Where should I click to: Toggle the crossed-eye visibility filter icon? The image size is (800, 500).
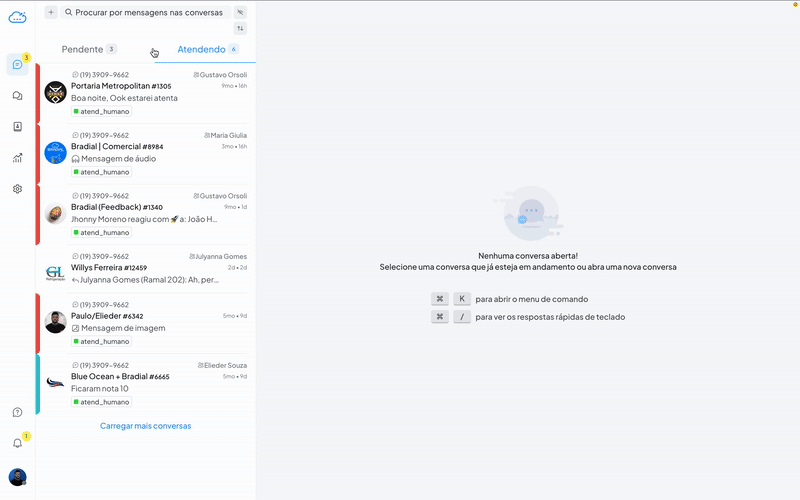240,12
